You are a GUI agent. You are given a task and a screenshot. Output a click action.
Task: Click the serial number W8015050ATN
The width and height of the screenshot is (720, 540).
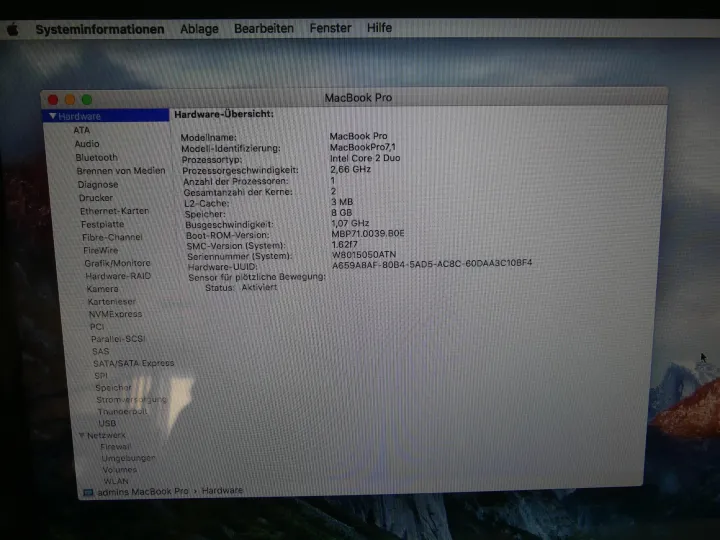click(x=364, y=254)
